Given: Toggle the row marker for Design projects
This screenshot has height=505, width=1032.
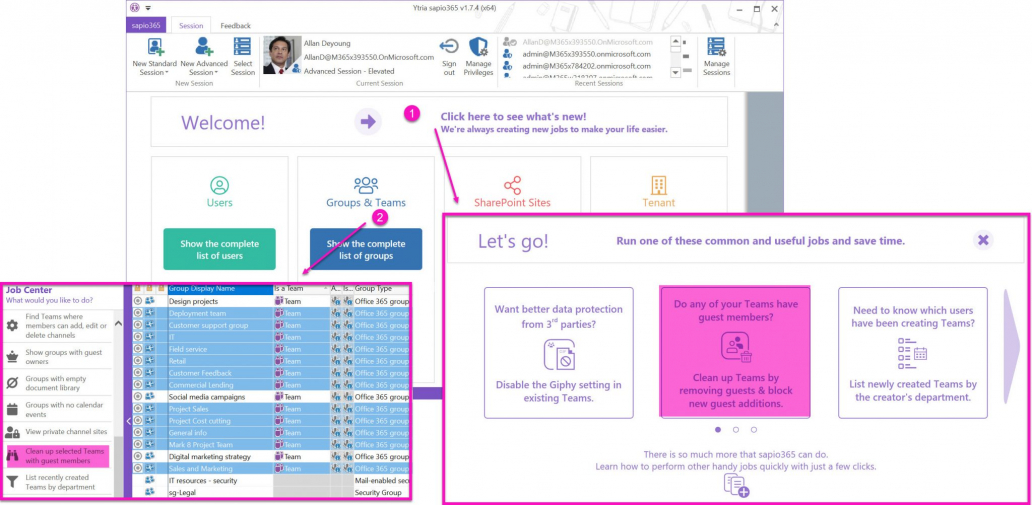Looking at the screenshot, I should (x=138, y=301).
